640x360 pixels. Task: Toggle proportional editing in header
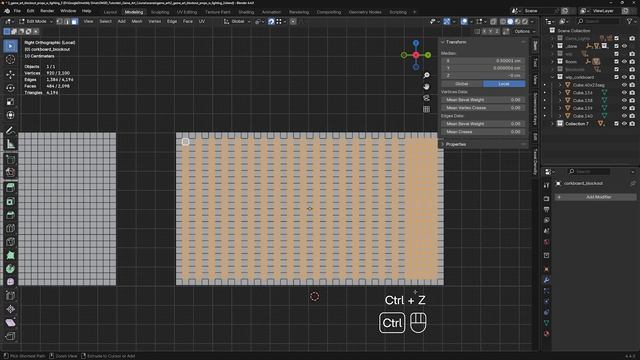[x=293, y=21]
